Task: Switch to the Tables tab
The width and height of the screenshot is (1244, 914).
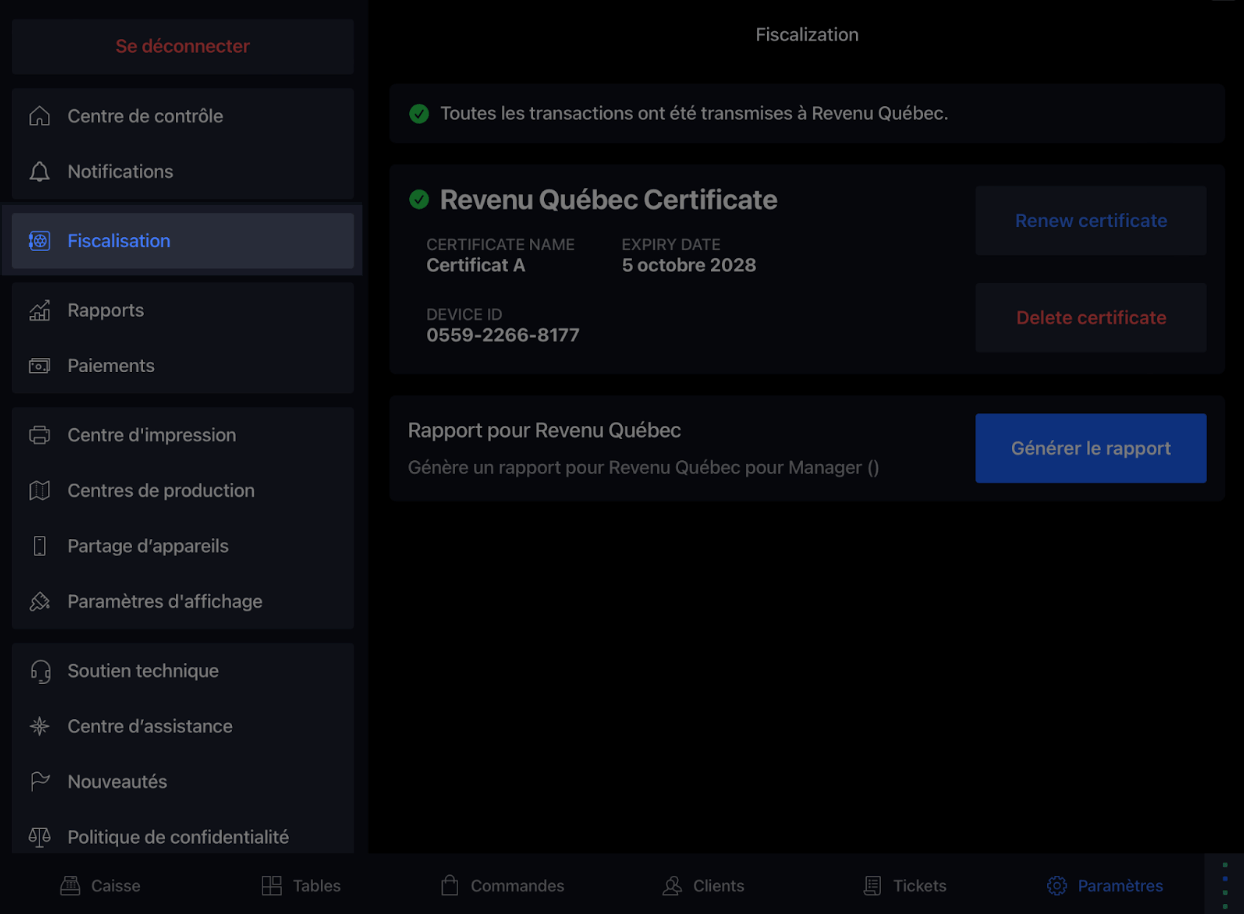Action: (x=301, y=886)
